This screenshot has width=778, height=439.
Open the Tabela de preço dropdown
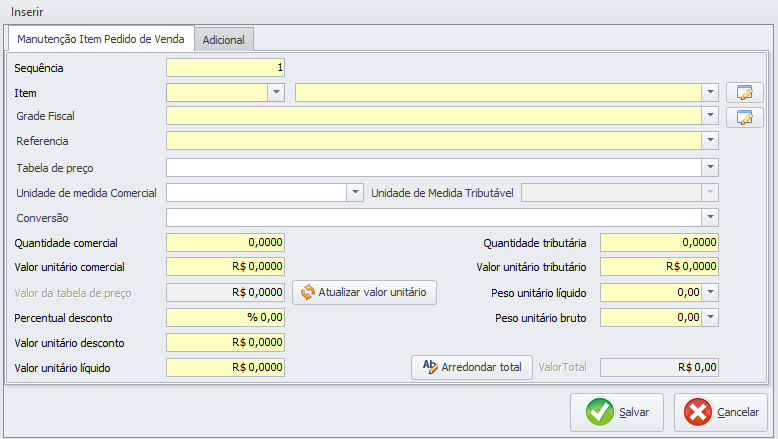pos(710,167)
